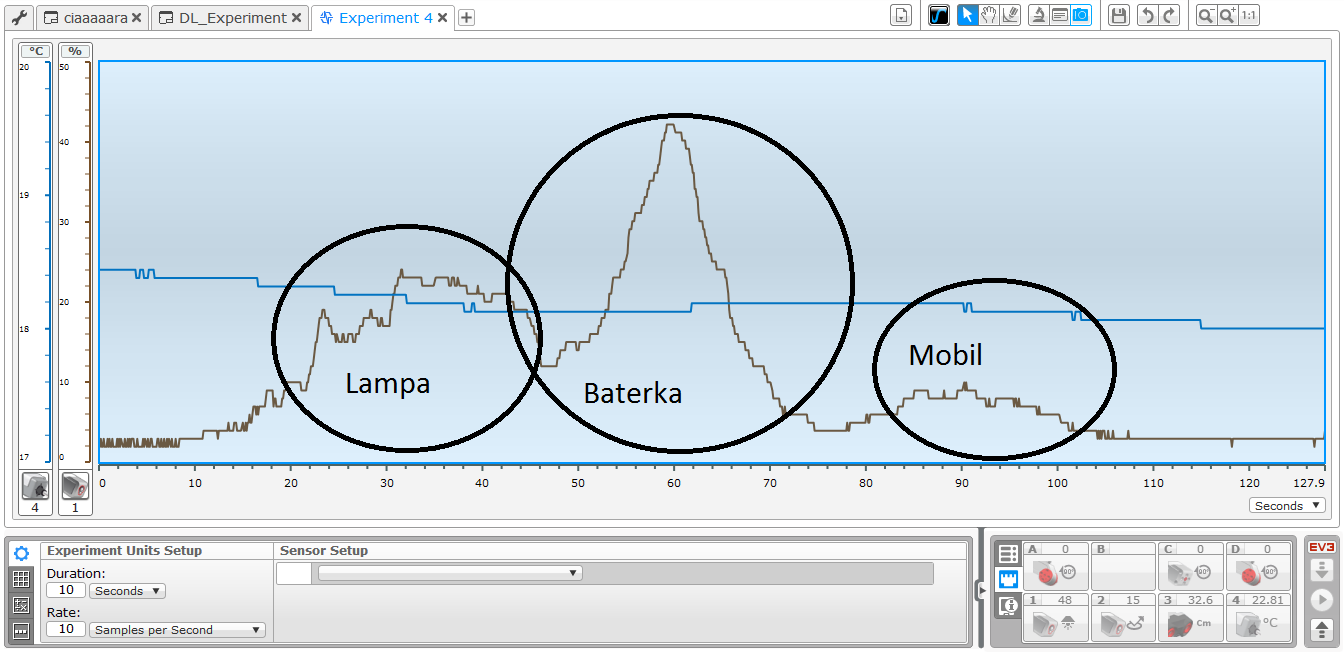Image resolution: width=1344 pixels, height=652 pixels.
Task: Select the Comment tool icon
Action: coord(1060,15)
